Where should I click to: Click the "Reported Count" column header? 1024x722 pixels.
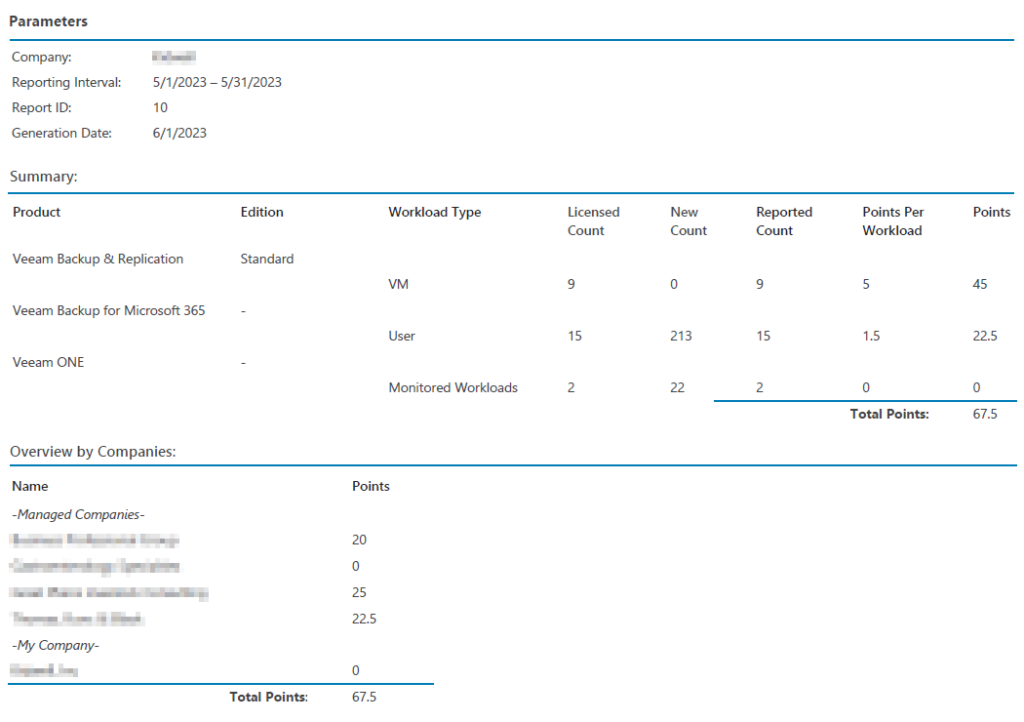point(784,221)
